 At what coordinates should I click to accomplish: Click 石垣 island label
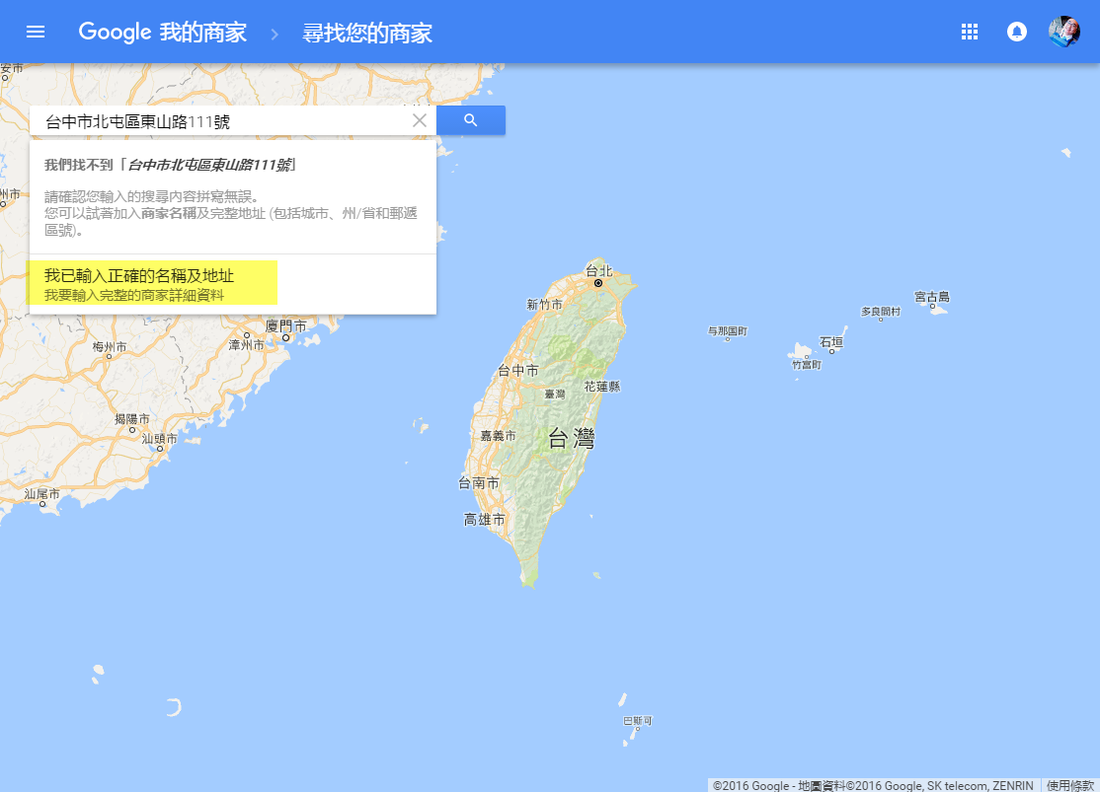[x=831, y=342]
